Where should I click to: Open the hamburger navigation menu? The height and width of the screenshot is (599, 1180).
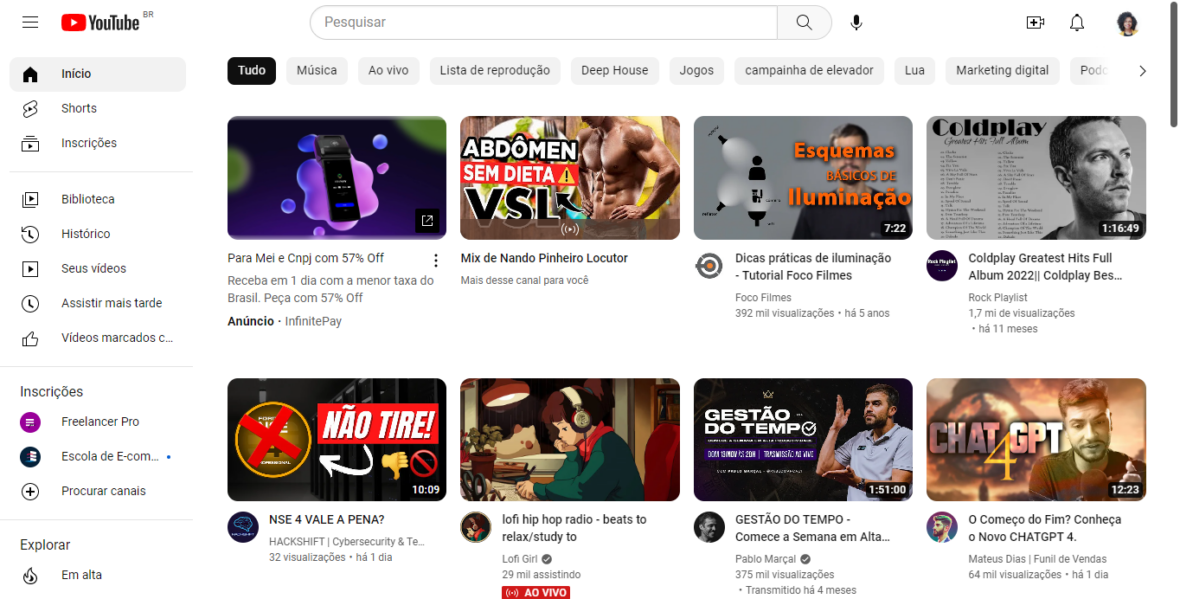[x=30, y=22]
